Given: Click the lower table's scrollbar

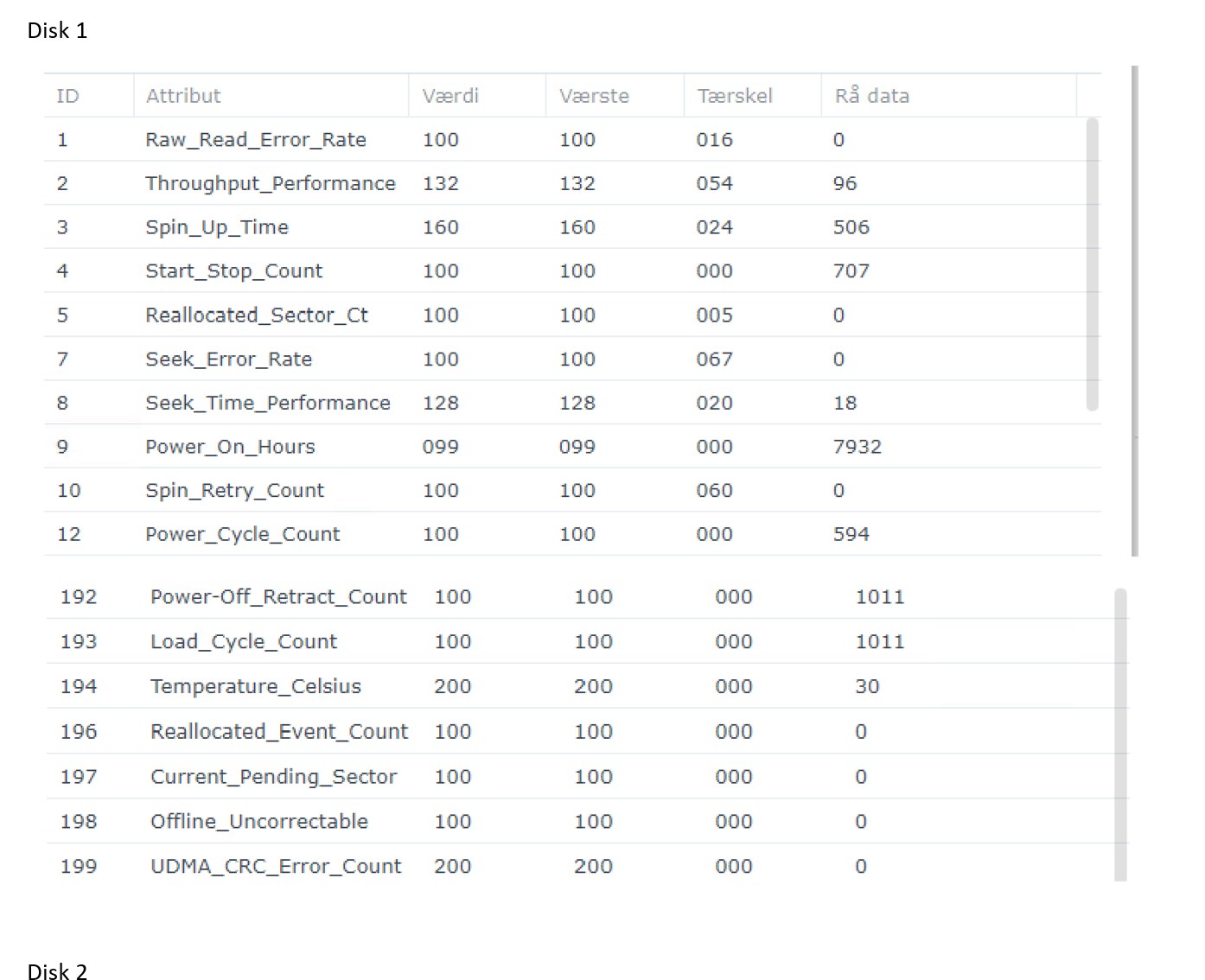Looking at the screenshot, I should pyautogui.click(x=1121, y=735).
